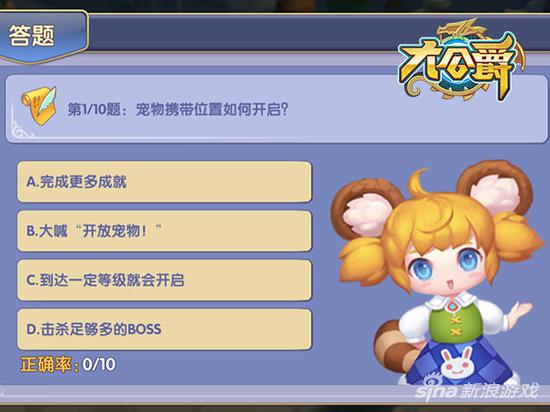Click the mascot's green vest
This screenshot has width=550, height=412.
tap(455, 323)
